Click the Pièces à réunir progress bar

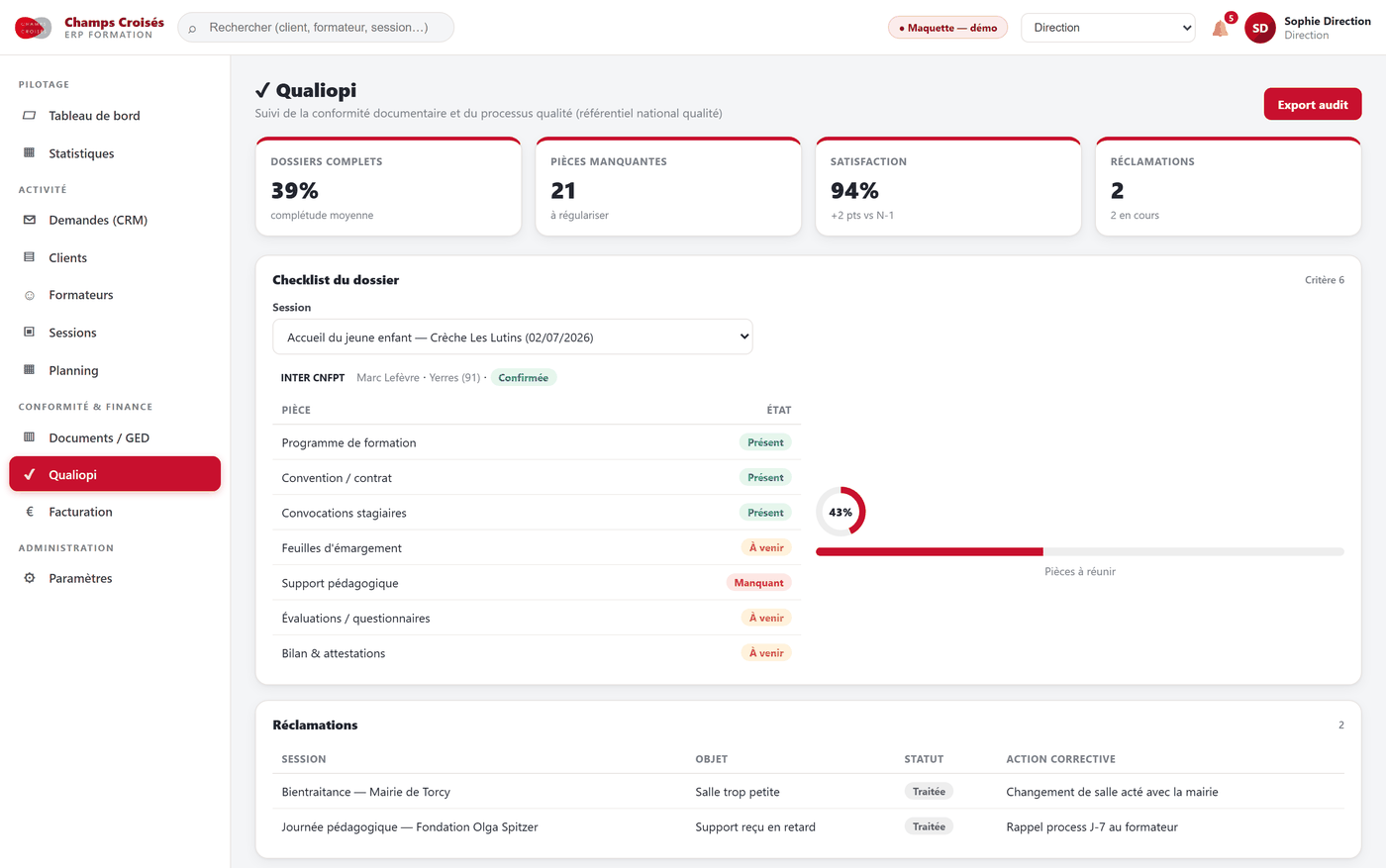point(1080,551)
